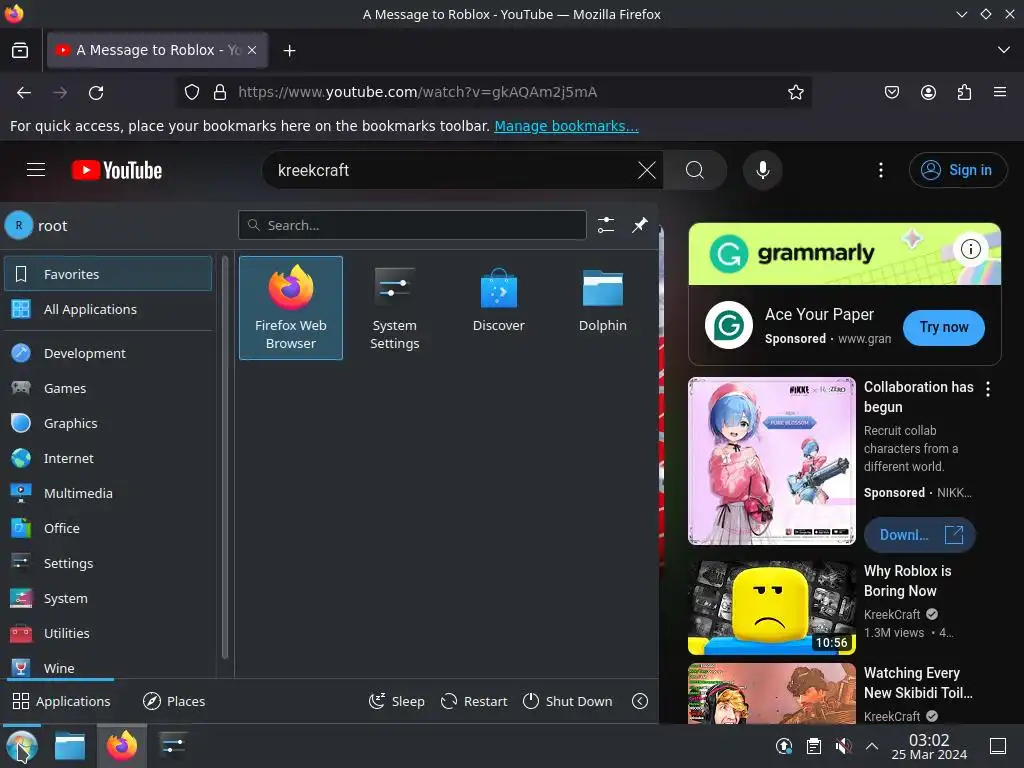This screenshot has width=1024, height=768.
Task: Click the clipboard tray icon
Action: click(x=814, y=746)
